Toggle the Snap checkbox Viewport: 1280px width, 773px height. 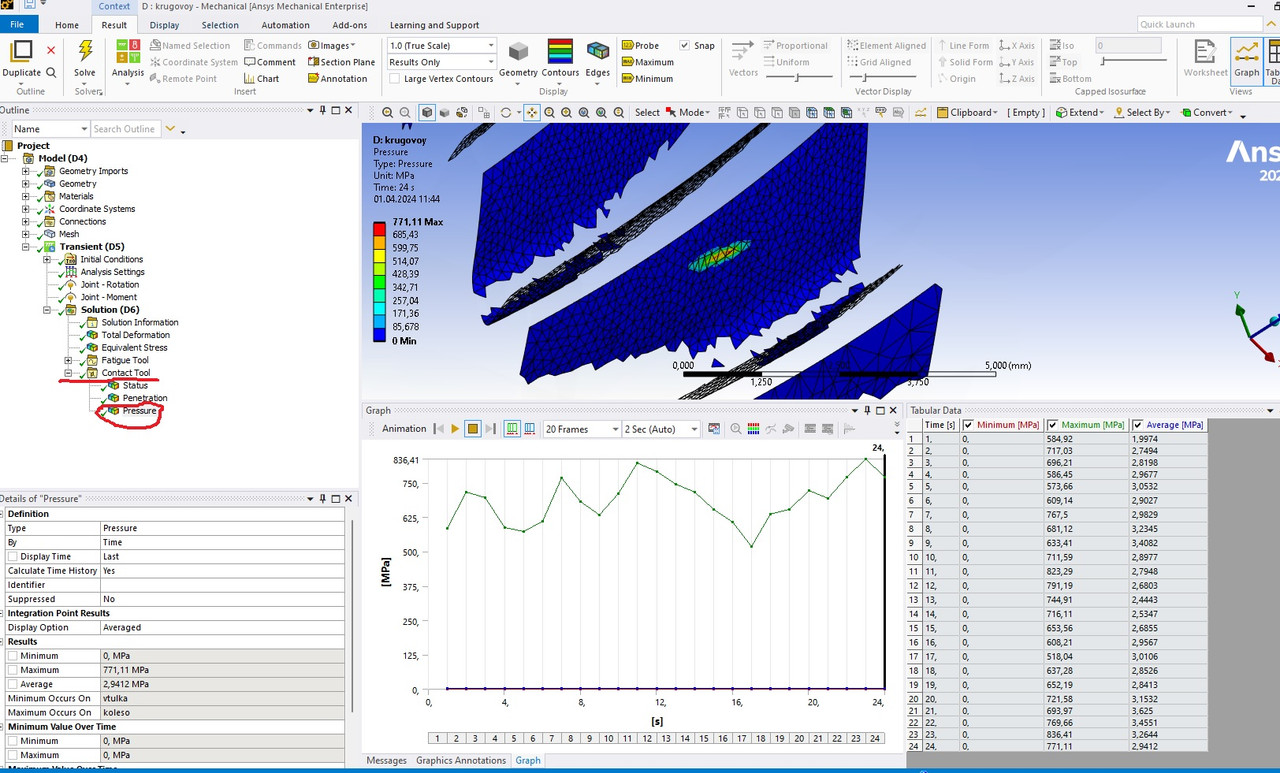click(x=684, y=45)
